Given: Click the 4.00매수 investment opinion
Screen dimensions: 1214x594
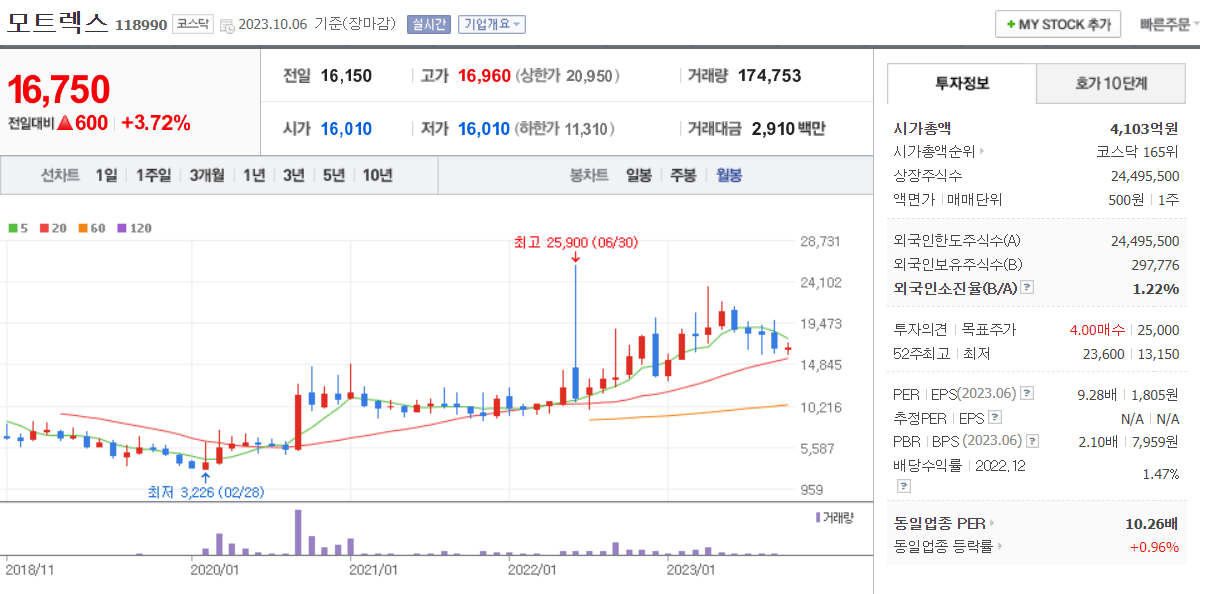Looking at the screenshot, I should point(1097,329).
